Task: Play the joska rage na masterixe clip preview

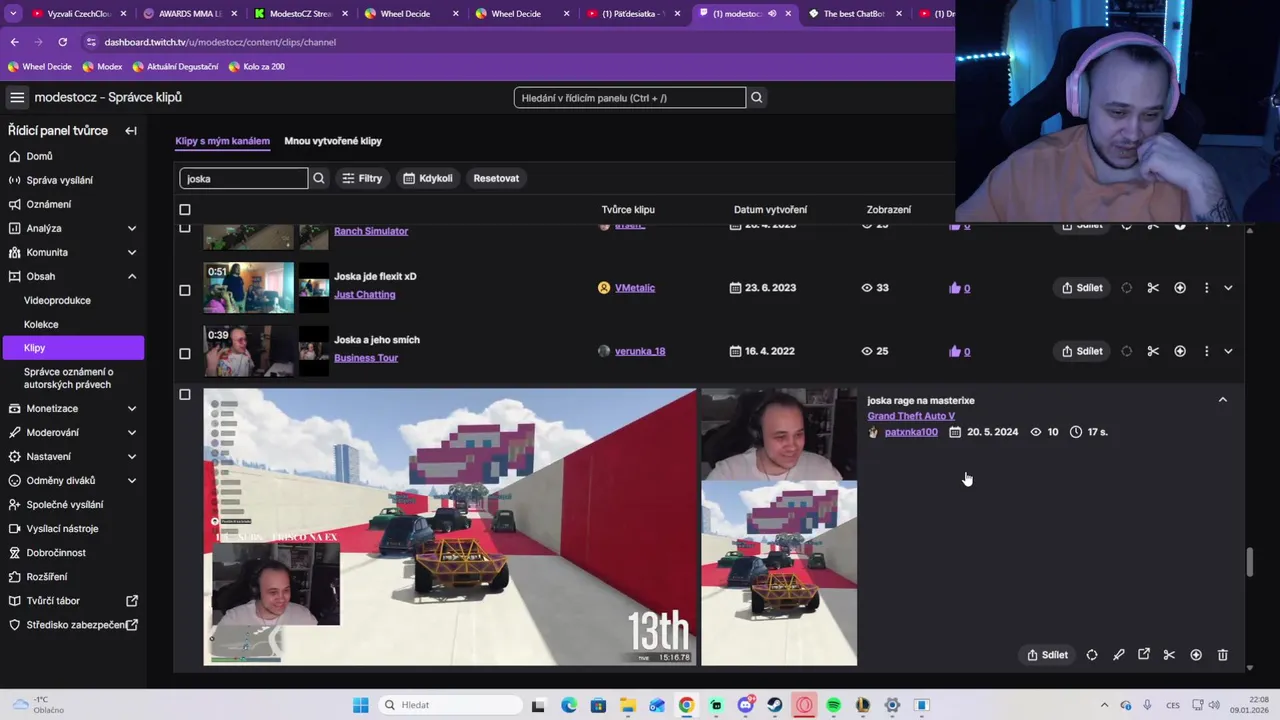Action: 450,527
